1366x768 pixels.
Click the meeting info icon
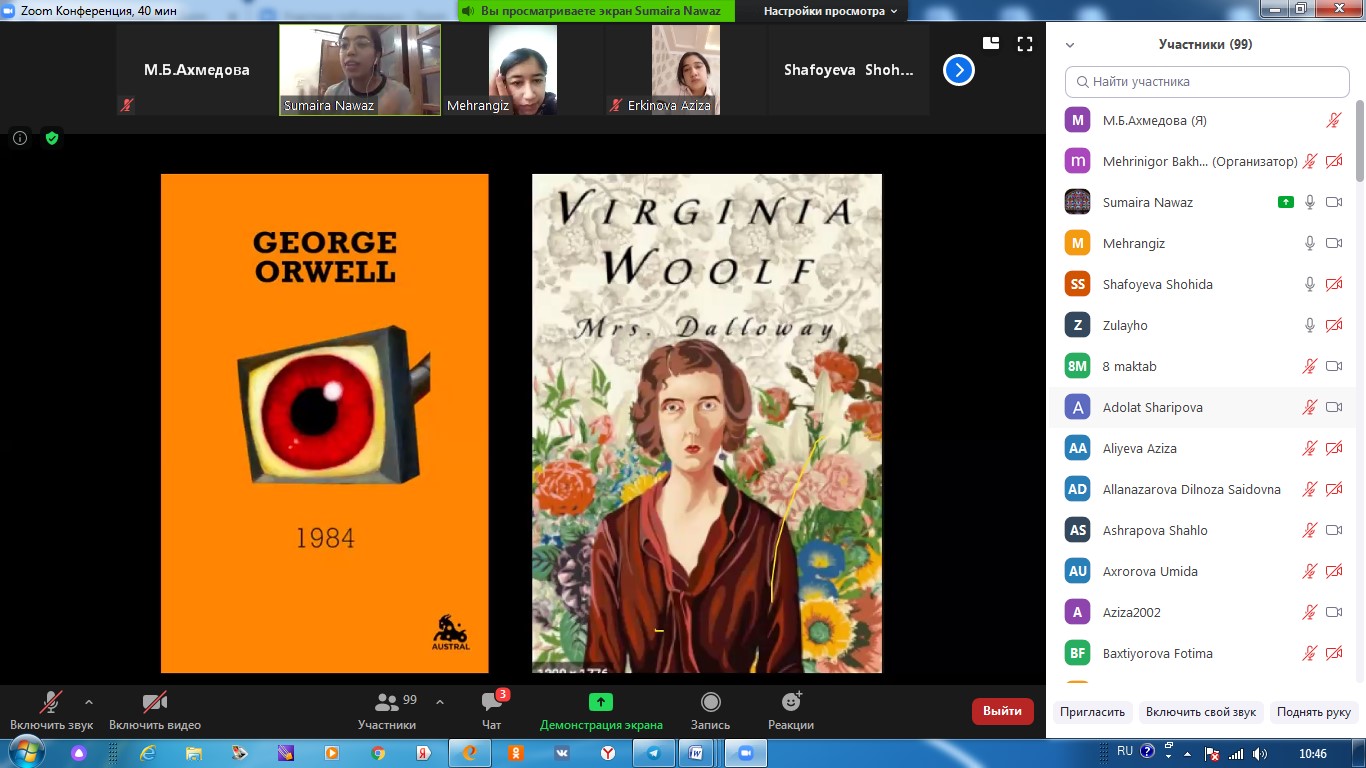click(20, 138)
